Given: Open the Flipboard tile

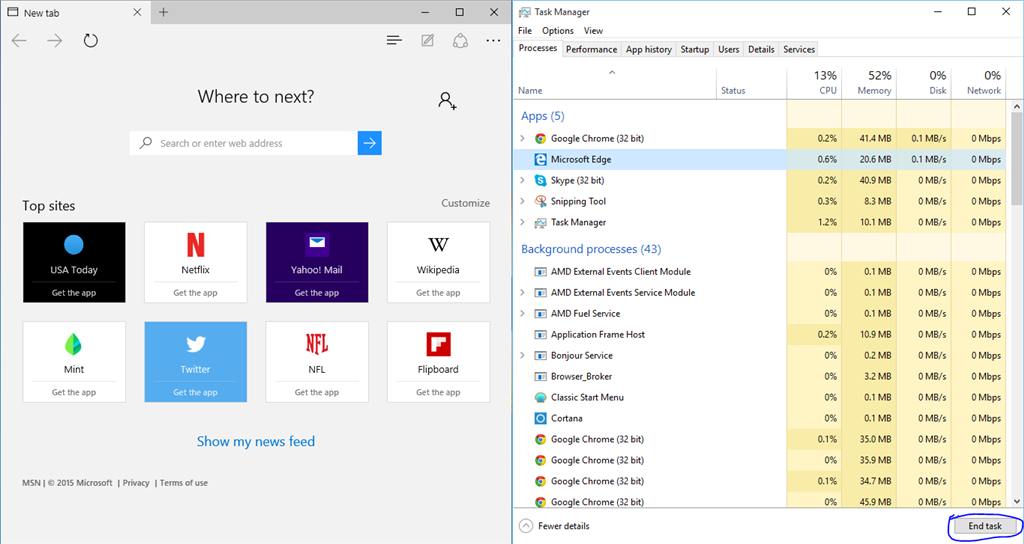Looking at the screenshot, I should pyautogui.click(x=438, y=362).
